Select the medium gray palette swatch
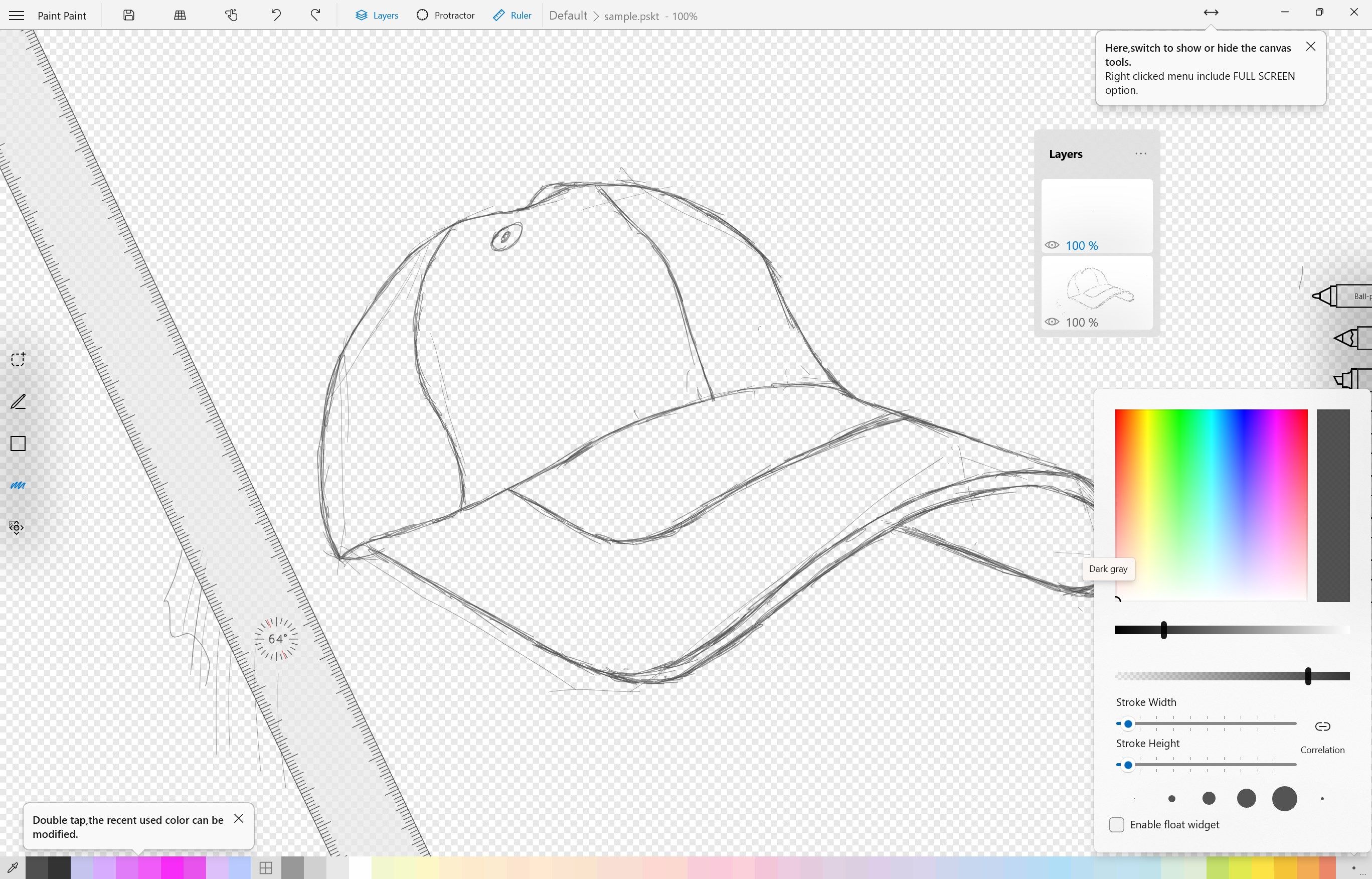 293,868
